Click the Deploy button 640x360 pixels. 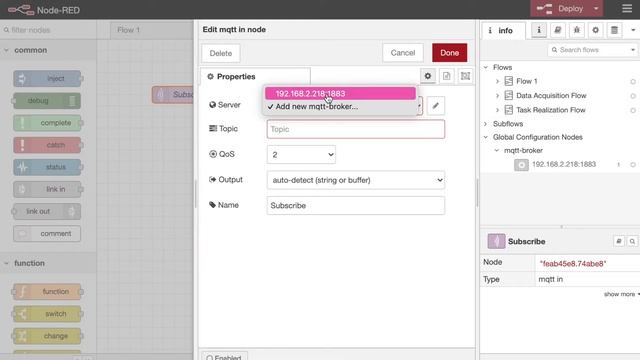pos(562,9)
